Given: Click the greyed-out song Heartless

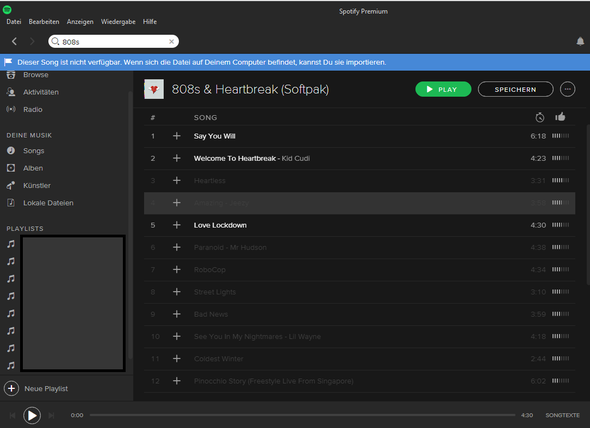Looking at the screenshot, I should pyautogui.click(x=210, y=181).
